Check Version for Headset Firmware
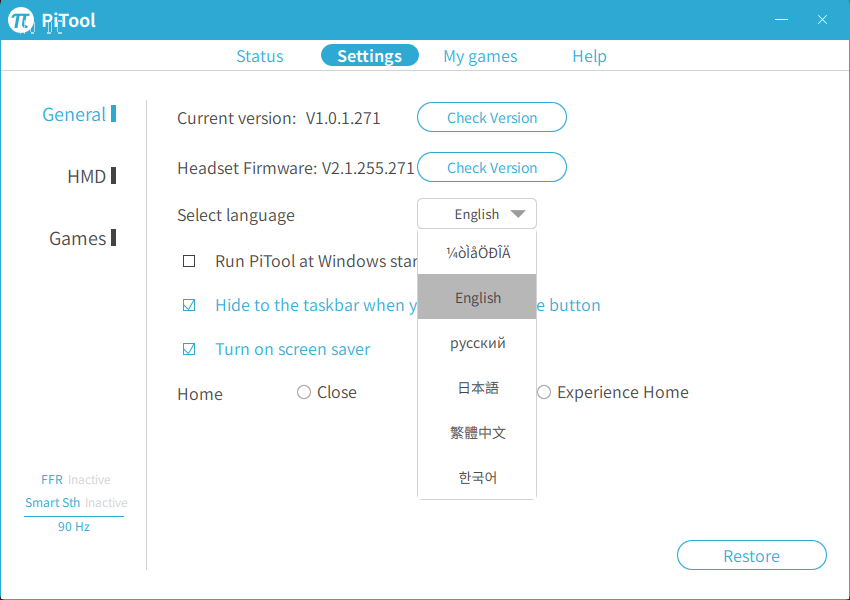850x600 pixels. (492, 167)
